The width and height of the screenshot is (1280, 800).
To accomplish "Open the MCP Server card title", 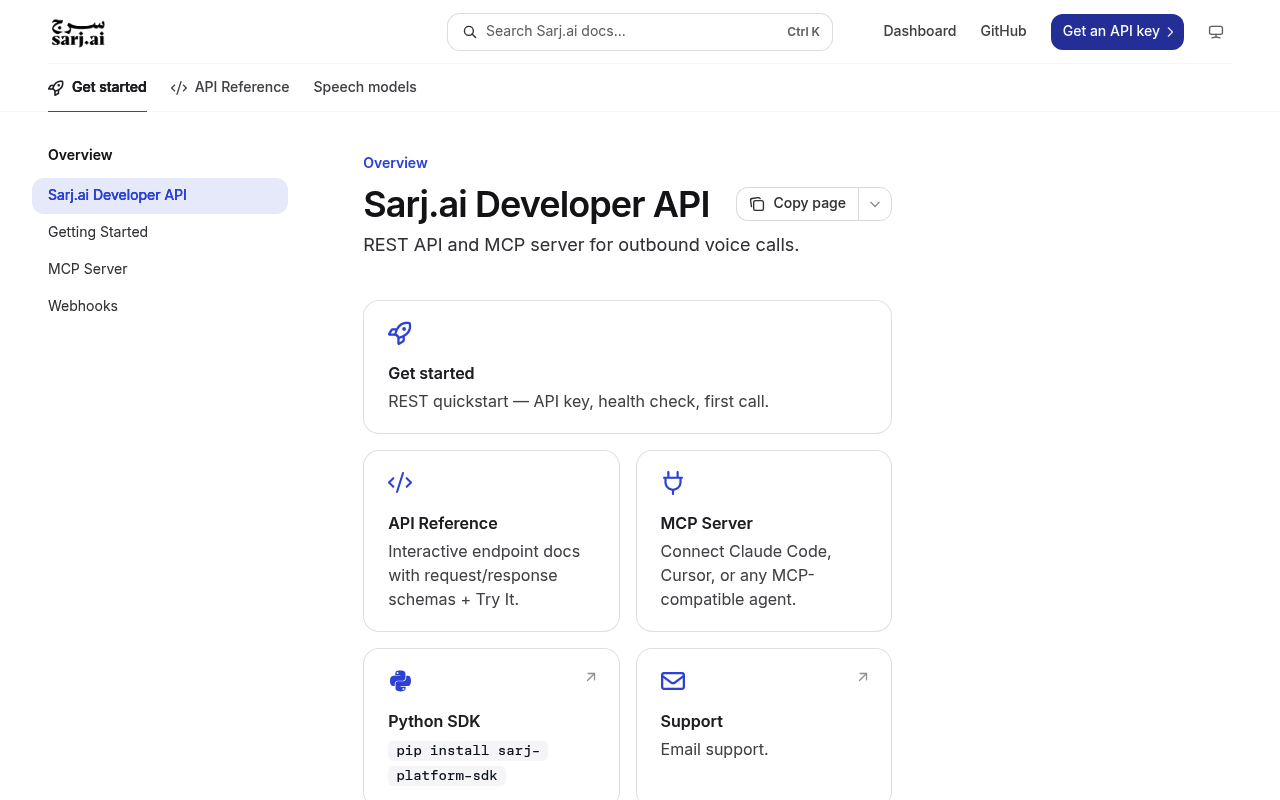I will [707, 523].
